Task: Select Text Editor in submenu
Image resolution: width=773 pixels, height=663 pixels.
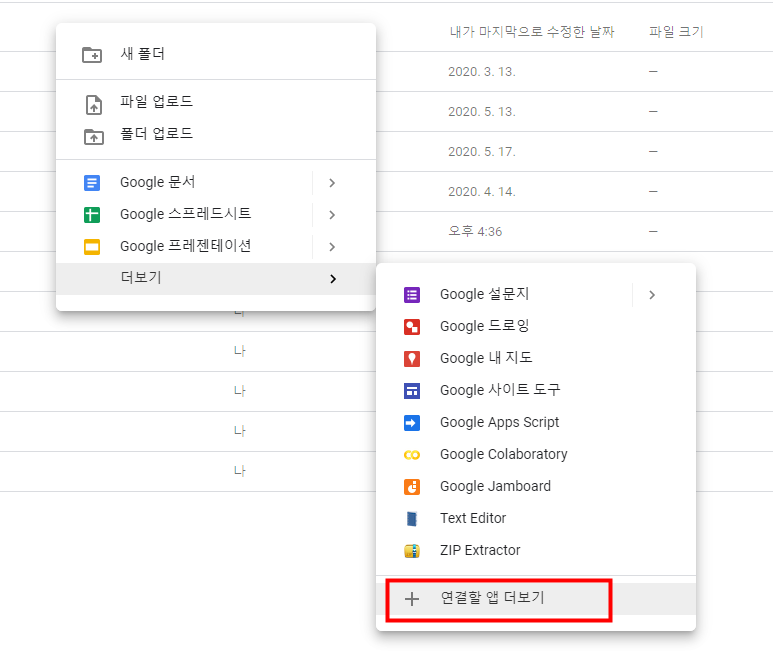Action: click(536, 519)
